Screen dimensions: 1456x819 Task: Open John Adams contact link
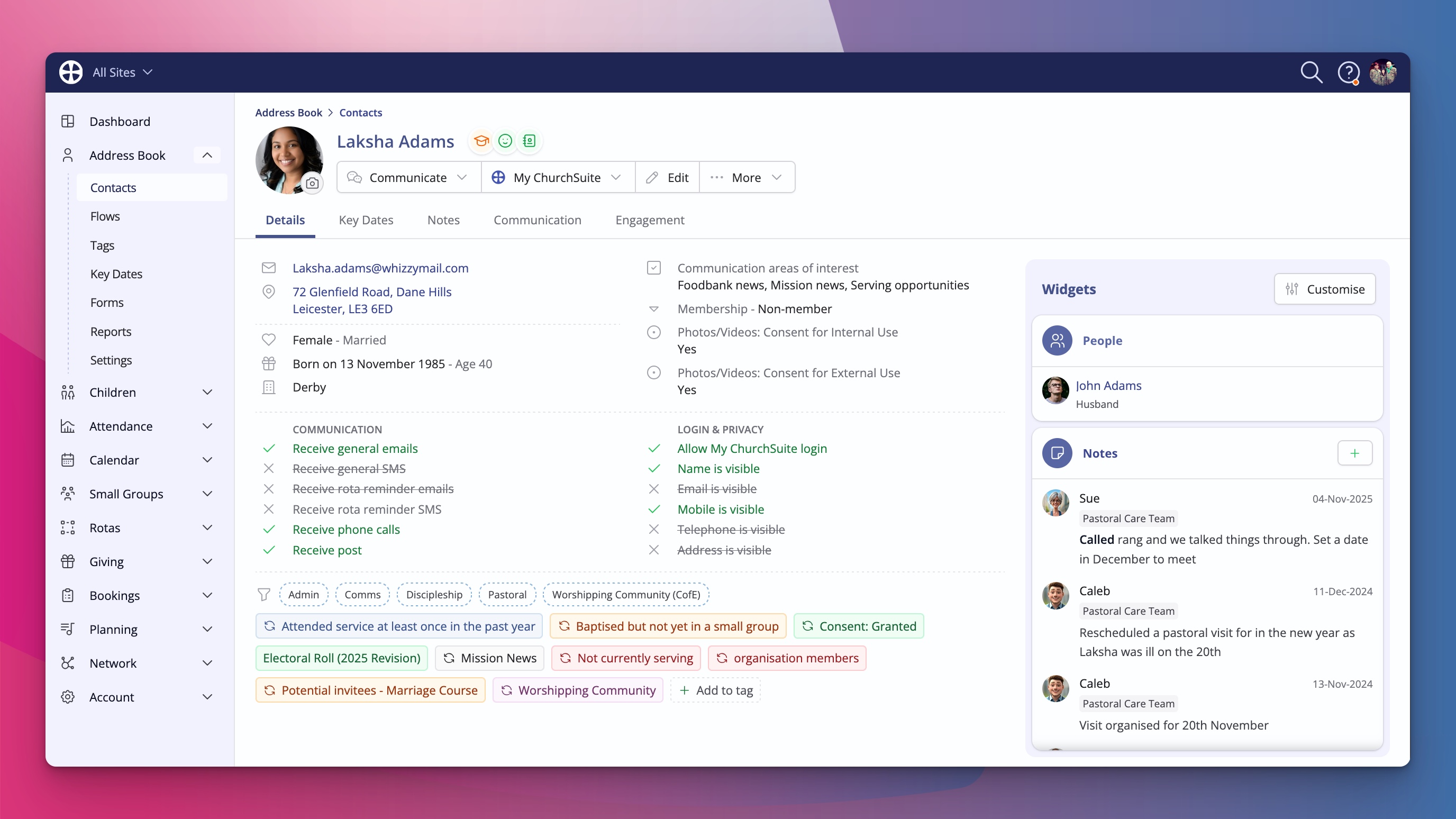click(x=1108, y=386)
